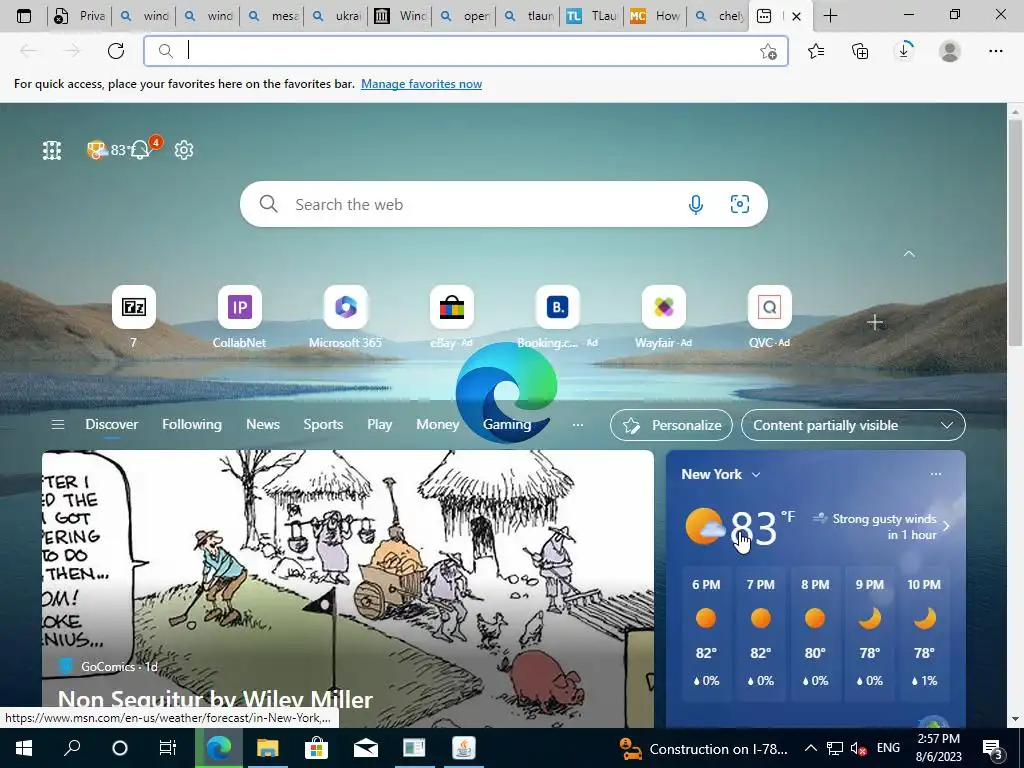
Task: Open Non Sequitur by Wiley Miller article
Action: [215, 700]
